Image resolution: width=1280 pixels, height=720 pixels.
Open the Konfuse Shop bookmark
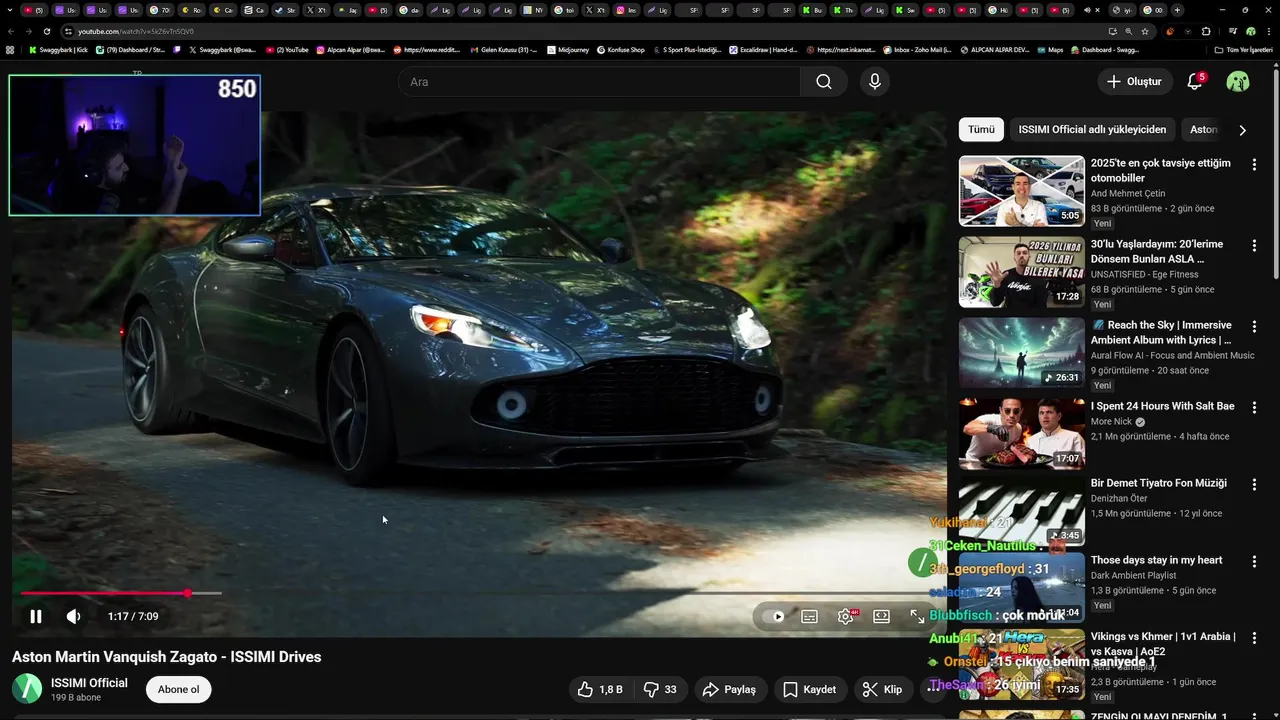[x=620, y=49]
